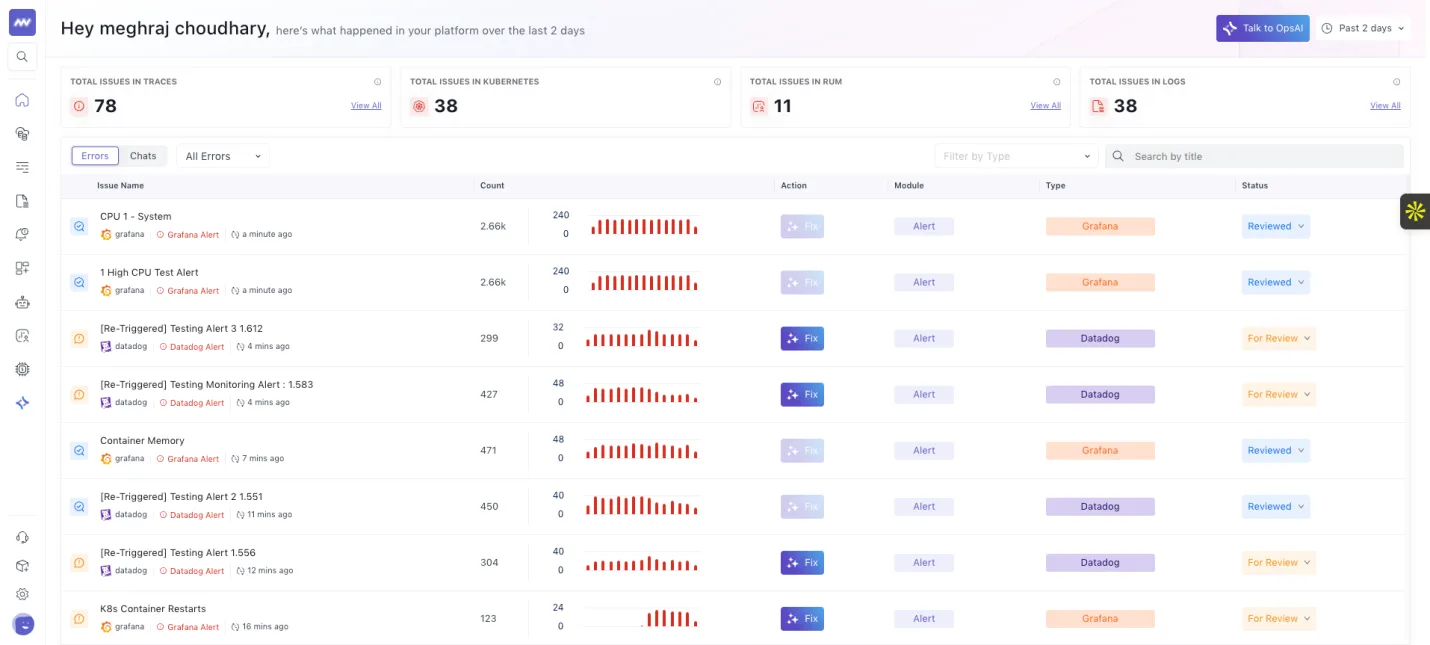Open the Container Memory issue title

[x=142, y=441]
